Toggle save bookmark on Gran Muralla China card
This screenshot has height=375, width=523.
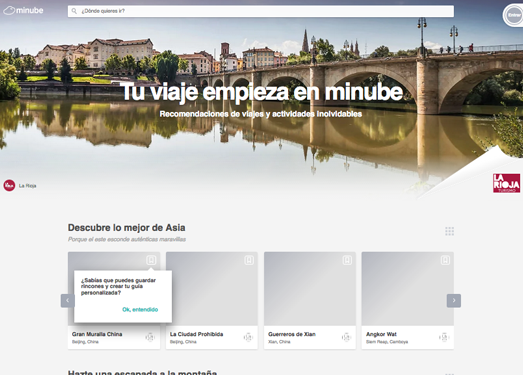point(151,260)
